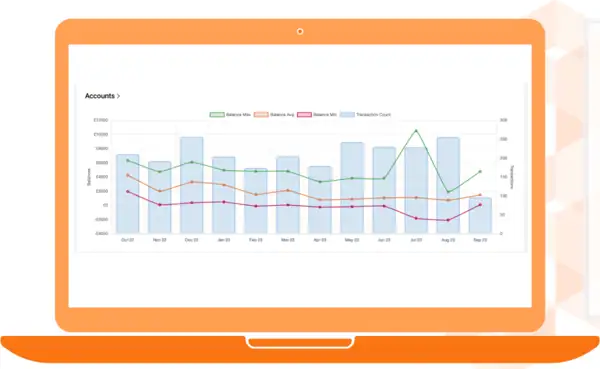600x369 pixels.
Task: Select the Balance Max point for Sep
Action: click(x=480, y=171)
